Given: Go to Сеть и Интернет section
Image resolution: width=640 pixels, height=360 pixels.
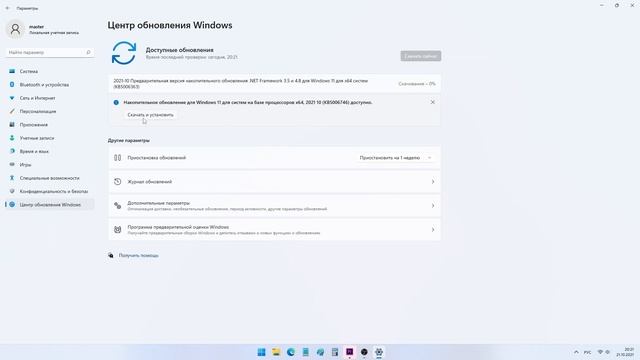Looking at the screenshot, I should (49, 98).
